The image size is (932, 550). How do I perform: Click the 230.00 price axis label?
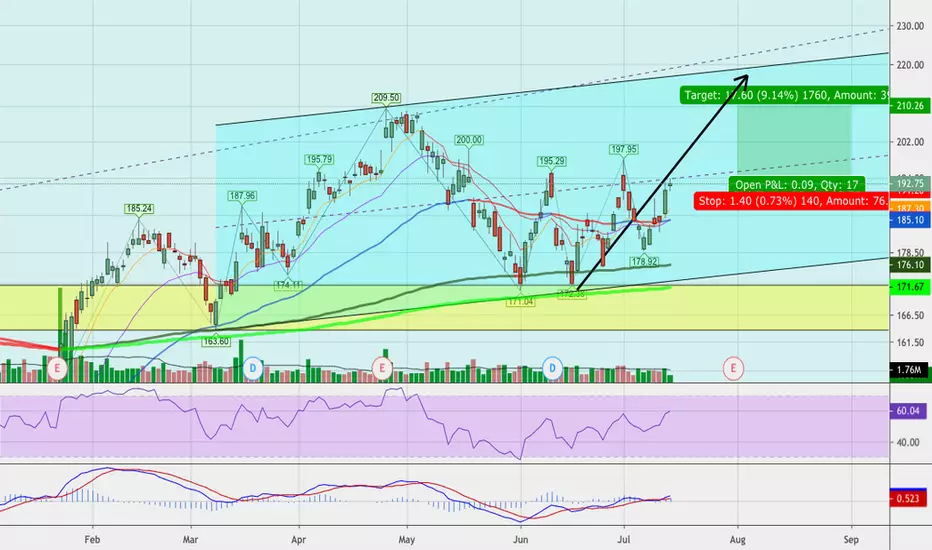click(910, 27)
